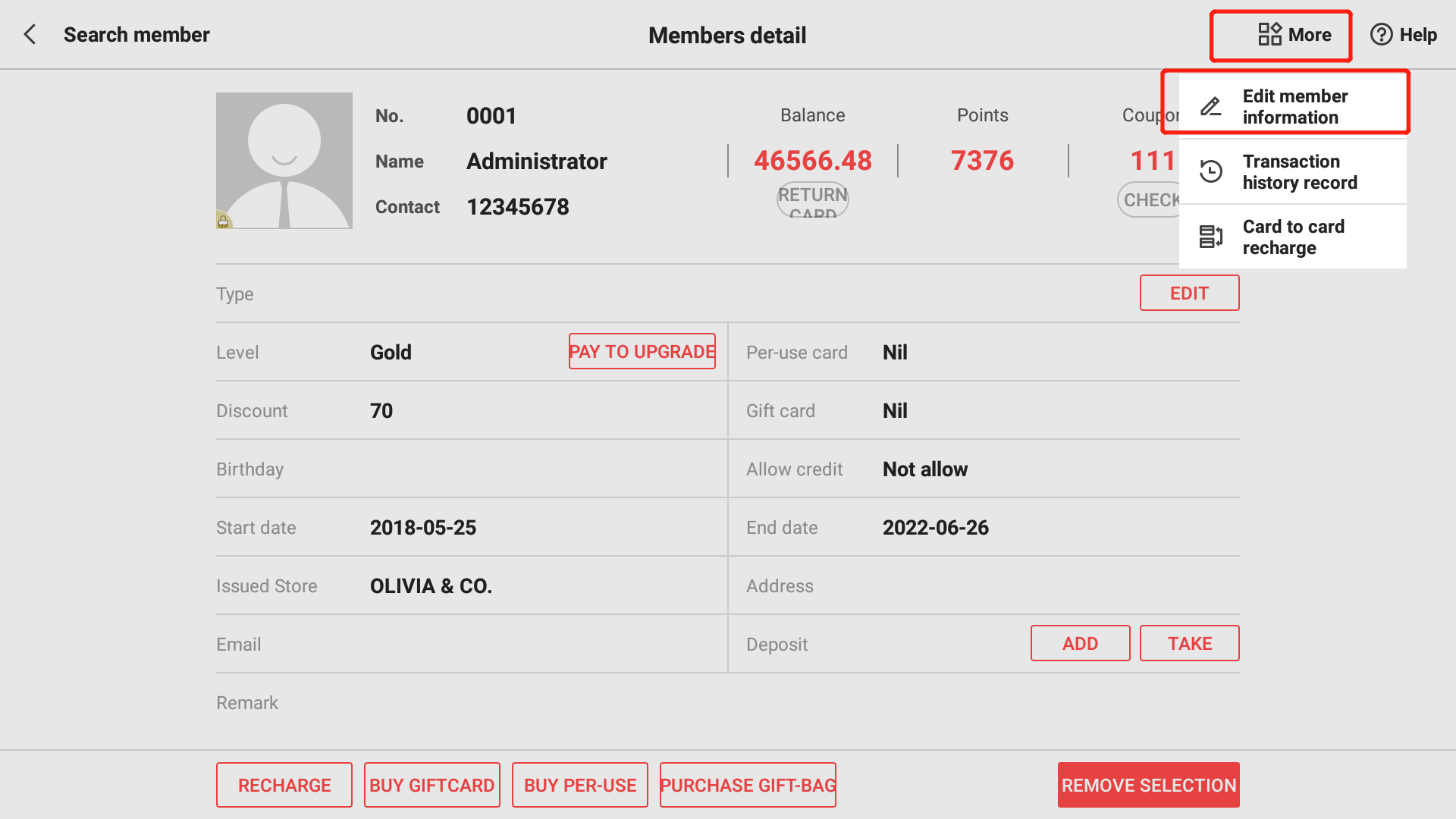Screen dimensions: 1456x819
Task: Click the Remark field label
Action: (x=247, y=703)
